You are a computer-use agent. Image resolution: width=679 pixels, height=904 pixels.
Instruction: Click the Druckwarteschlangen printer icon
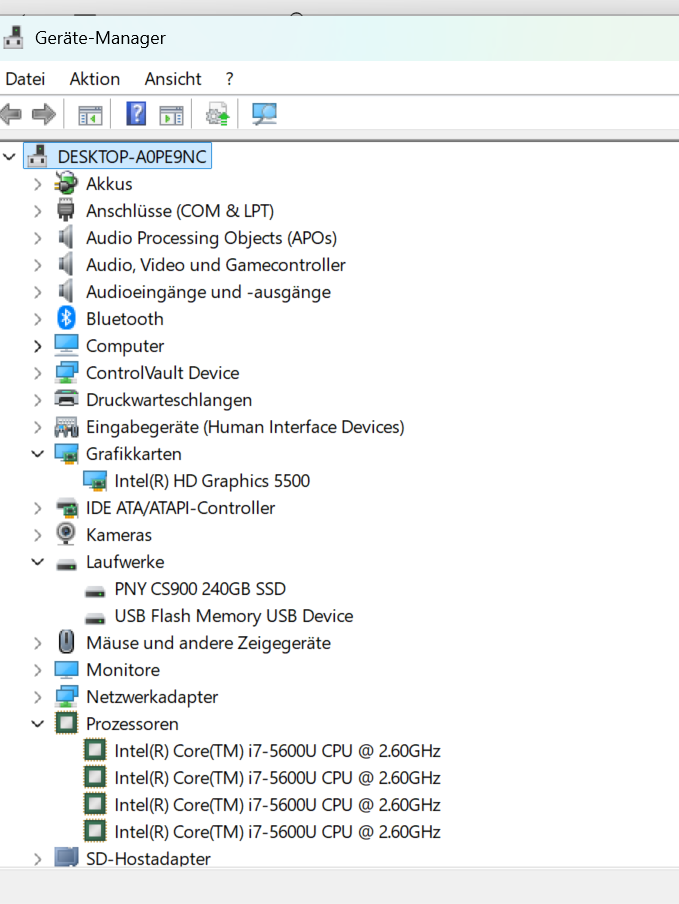pos(66,399)
